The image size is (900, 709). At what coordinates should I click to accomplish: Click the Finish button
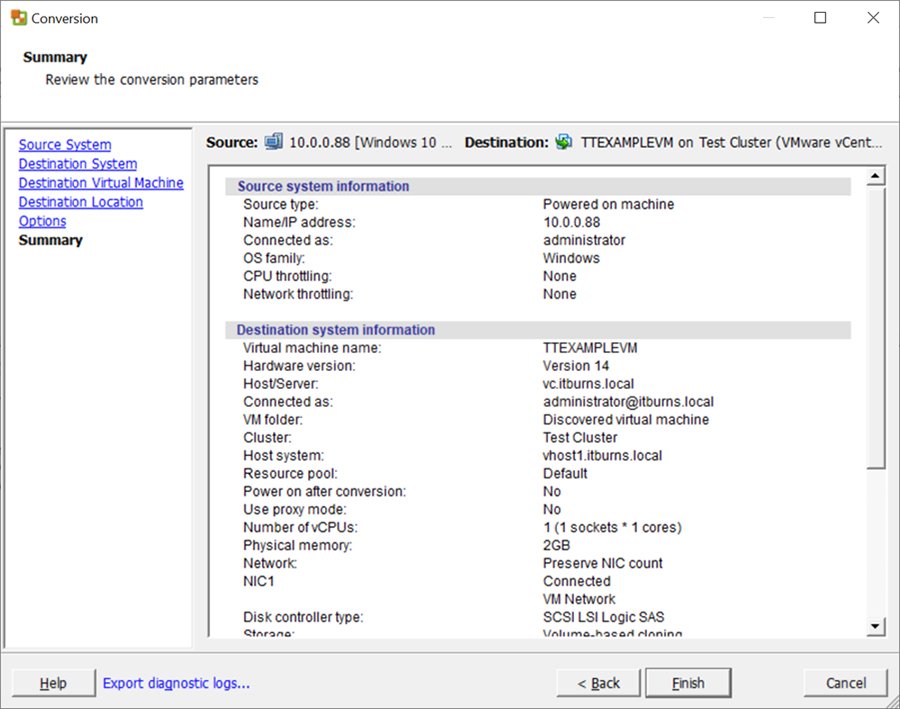pos(688,682)
